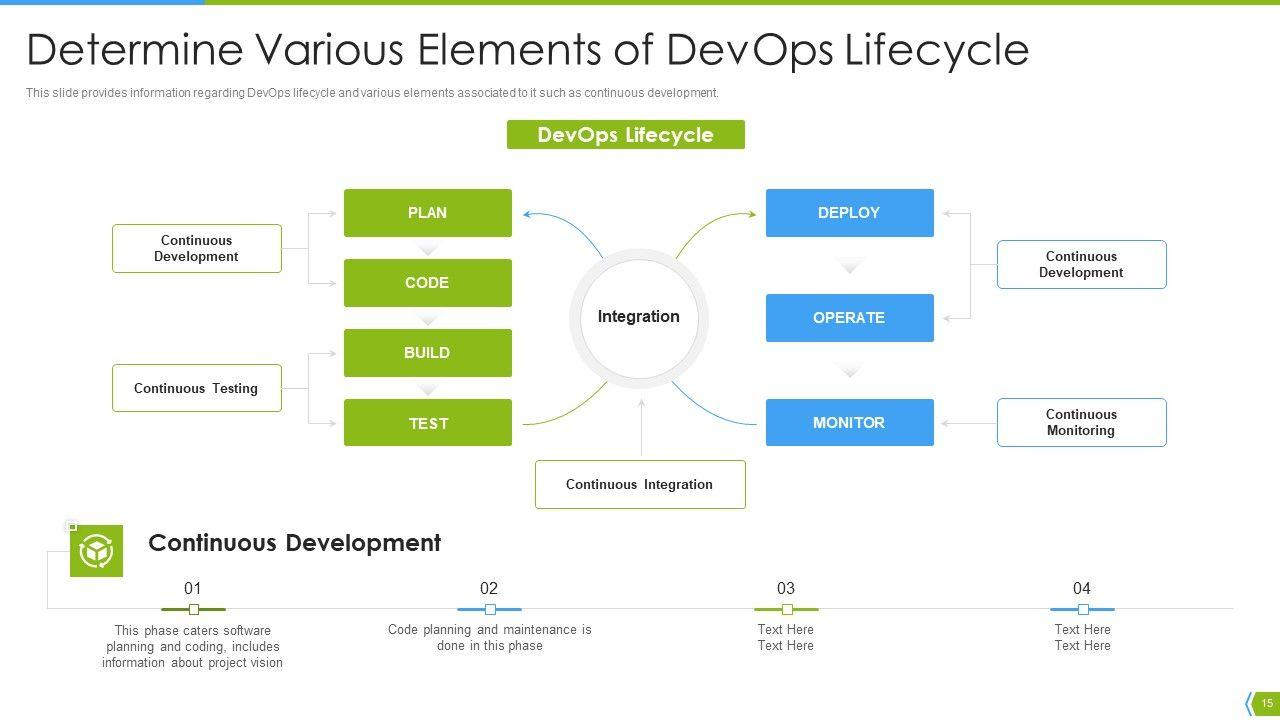This screenshot has height=720, width=1280.
Task: Select the slide title text
Action: click(x=527, y=50)
